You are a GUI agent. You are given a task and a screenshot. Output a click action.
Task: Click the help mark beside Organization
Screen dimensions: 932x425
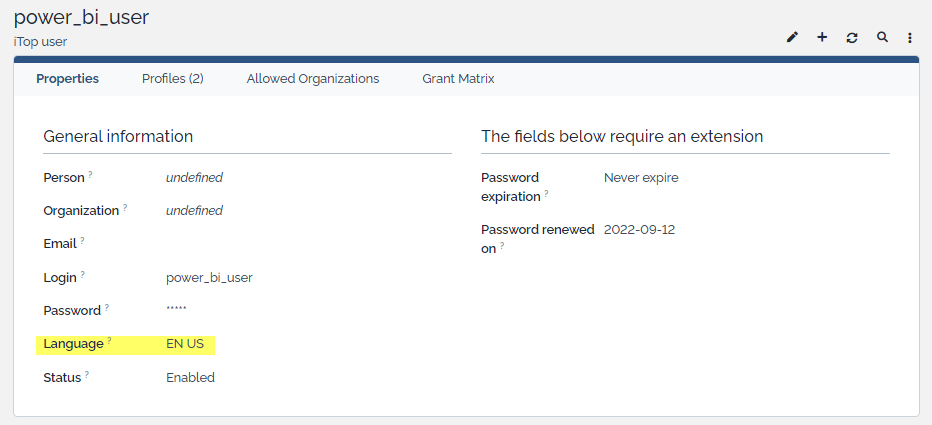coord(125,208)
